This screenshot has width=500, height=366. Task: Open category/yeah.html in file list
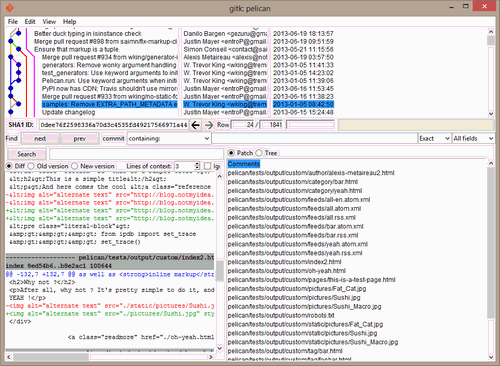click(295, 191)
